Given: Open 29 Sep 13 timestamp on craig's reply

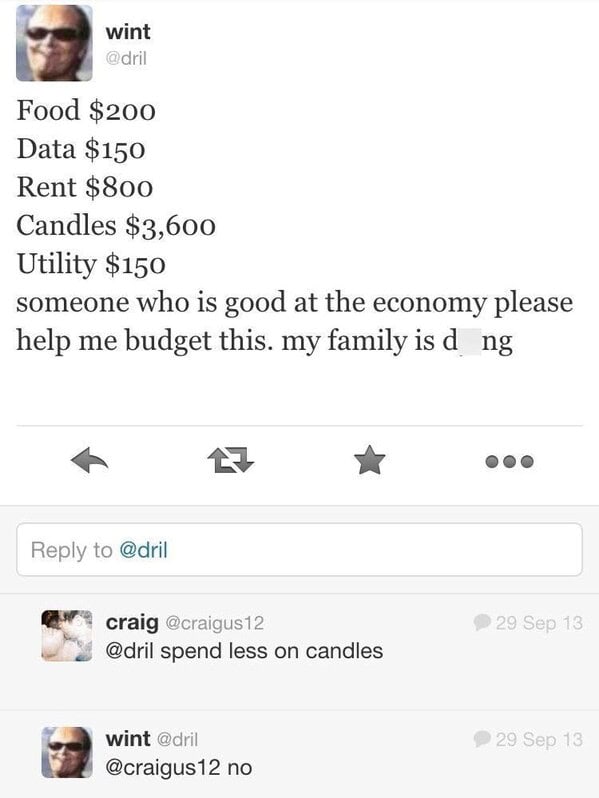Looking at the screenshot, I should pos(539,623).
